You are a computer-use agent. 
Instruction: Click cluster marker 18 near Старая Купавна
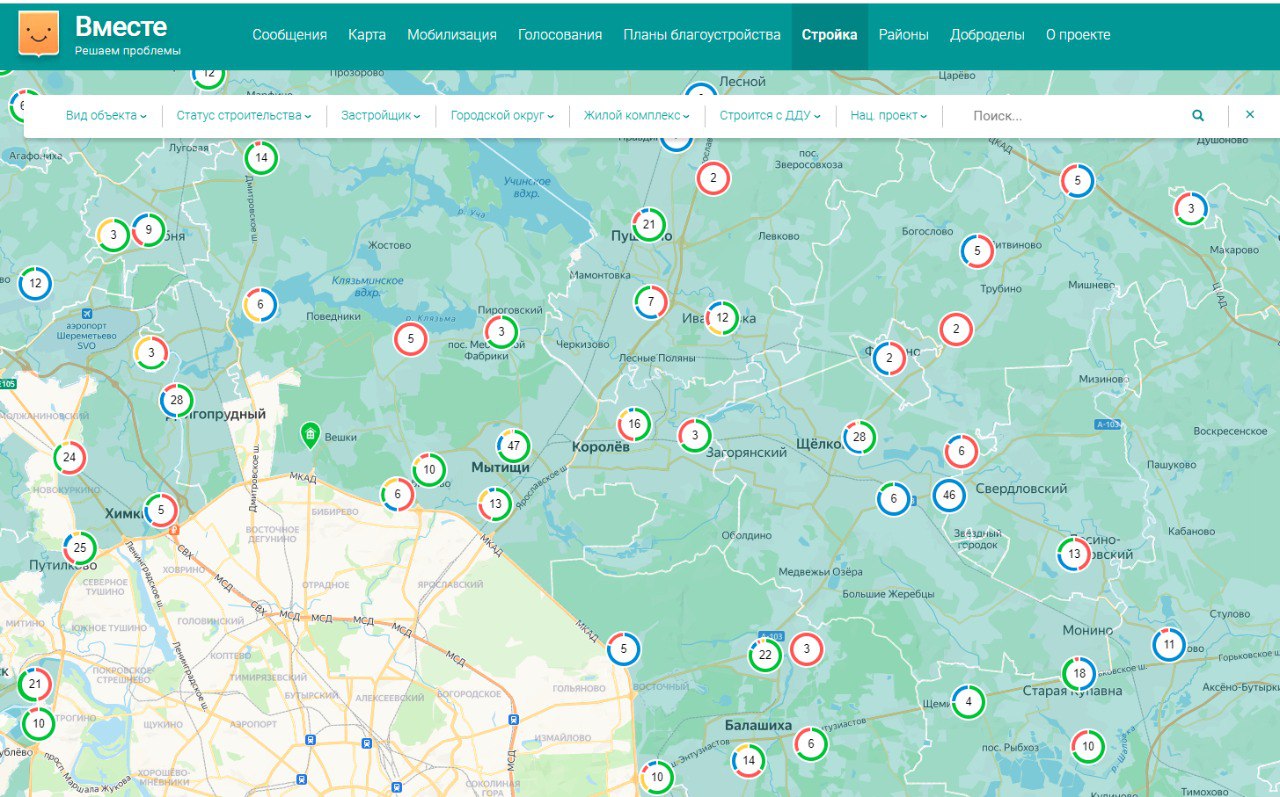pos(1079,674)
